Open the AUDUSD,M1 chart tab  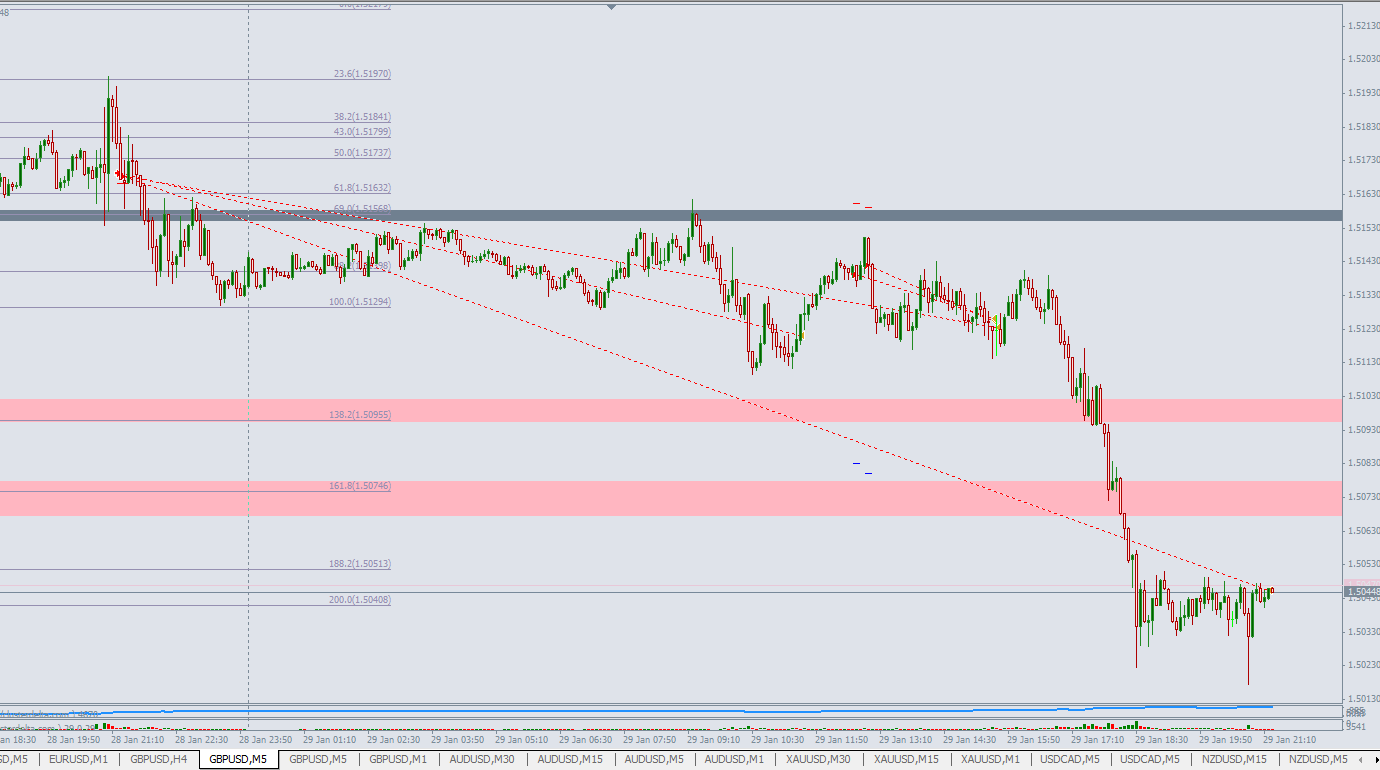click(x=734, y=760)
